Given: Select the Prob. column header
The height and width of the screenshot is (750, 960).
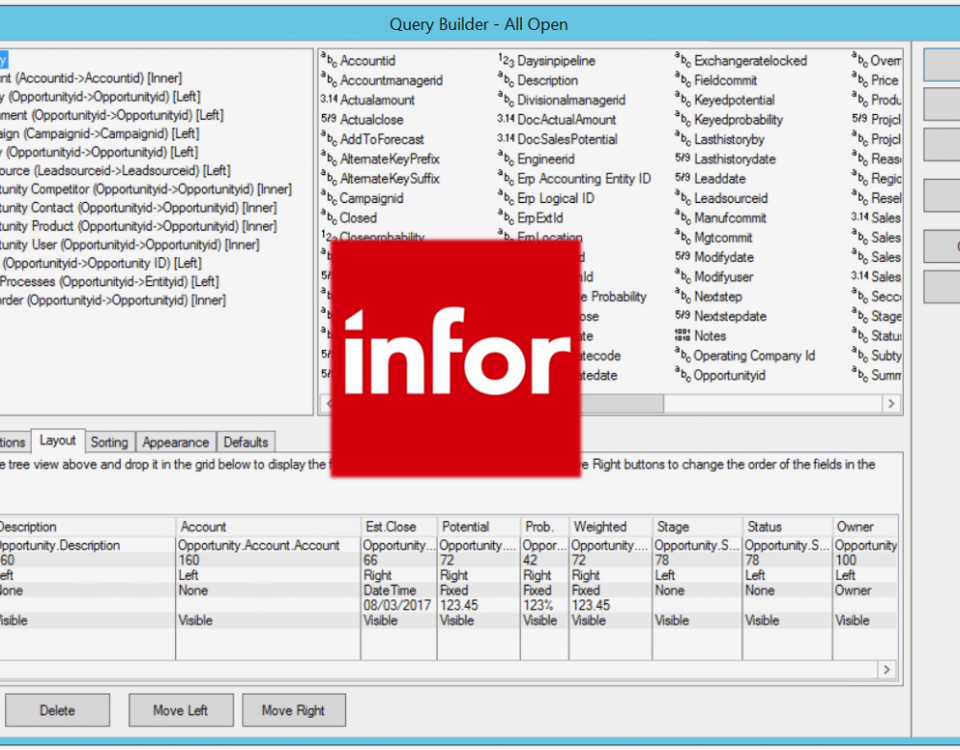Looking at the screenshot, I should [544, 527].
